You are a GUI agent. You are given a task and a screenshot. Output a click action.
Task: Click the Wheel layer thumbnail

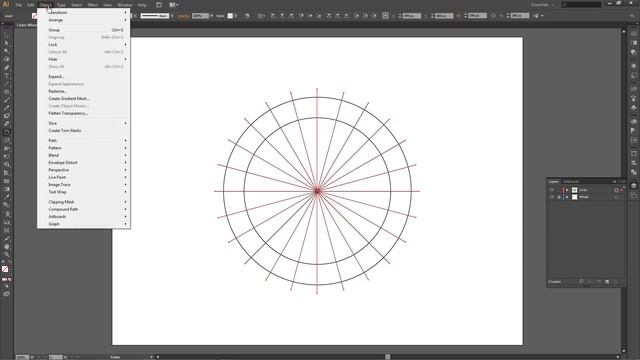[x=575, y=197]
